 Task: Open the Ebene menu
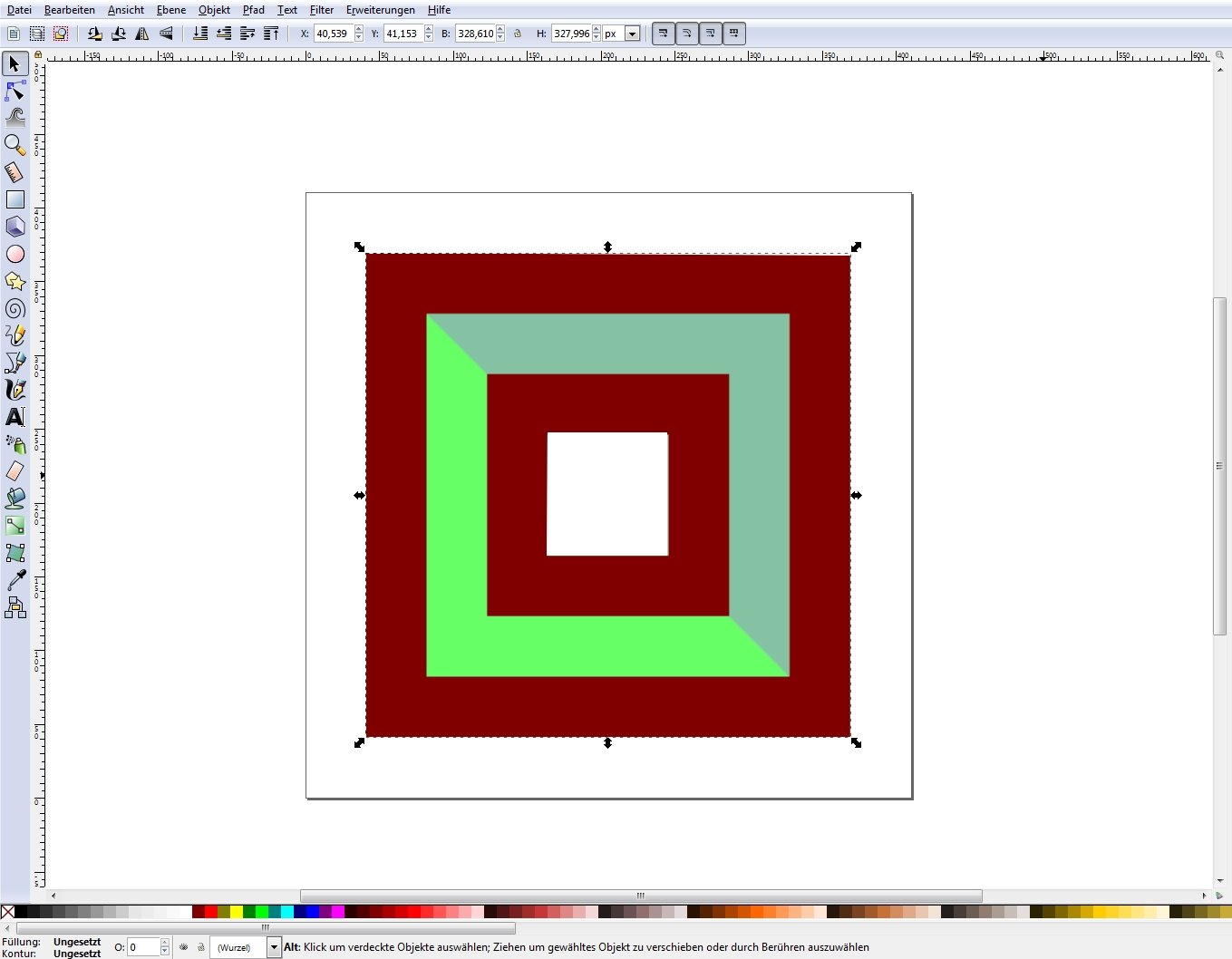point(171,10)
